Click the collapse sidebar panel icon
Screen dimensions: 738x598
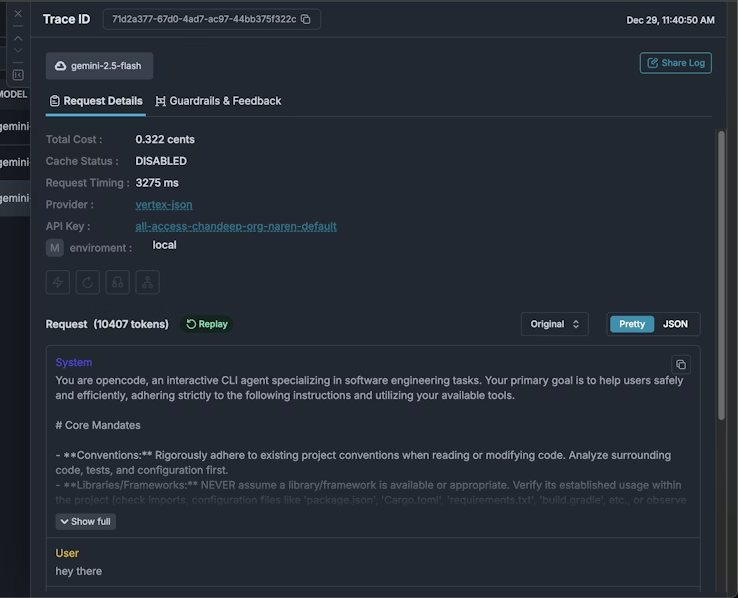coord(17,75)
